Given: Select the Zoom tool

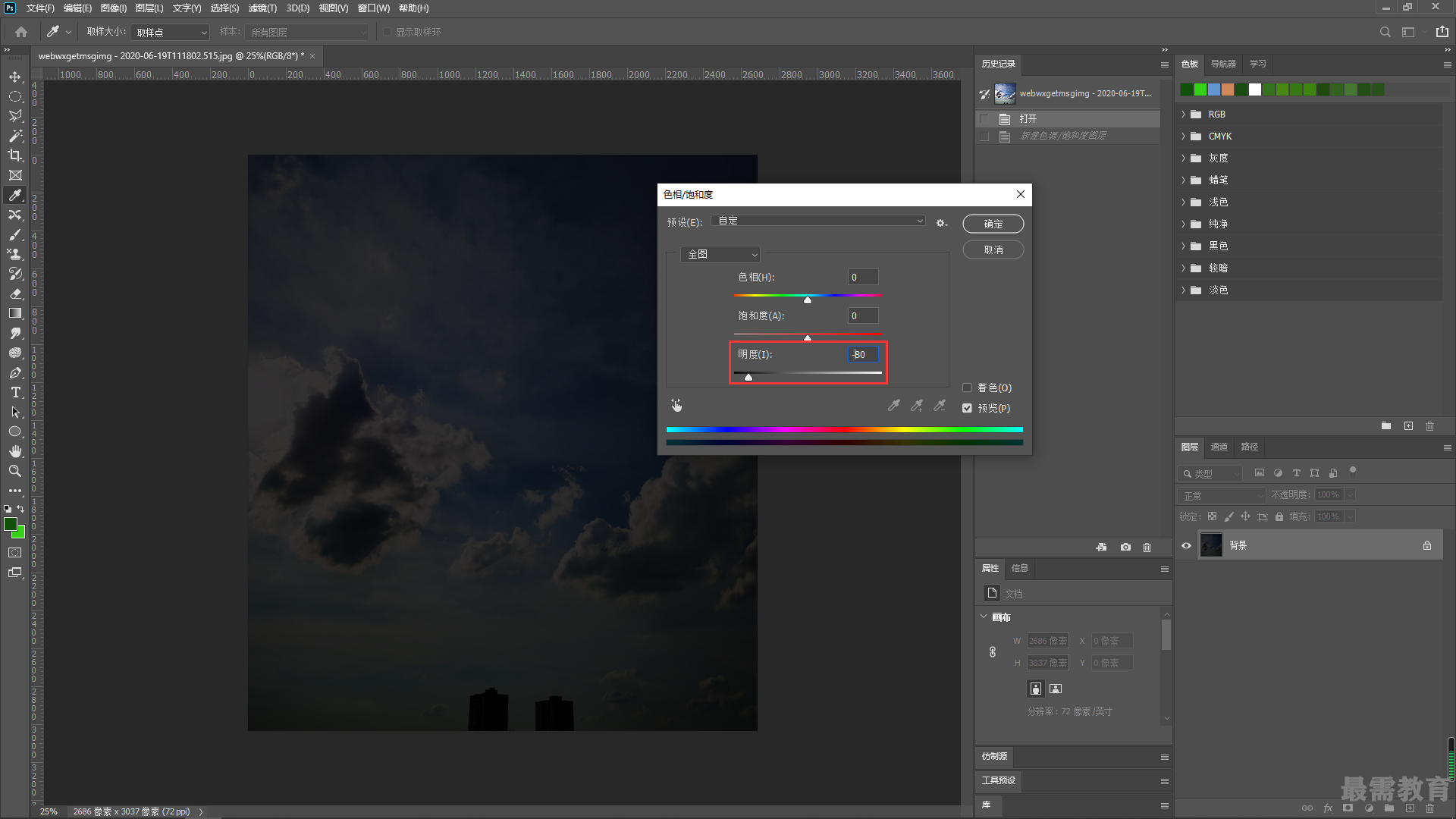Looking at the screenshot, I should pos(15,471).
